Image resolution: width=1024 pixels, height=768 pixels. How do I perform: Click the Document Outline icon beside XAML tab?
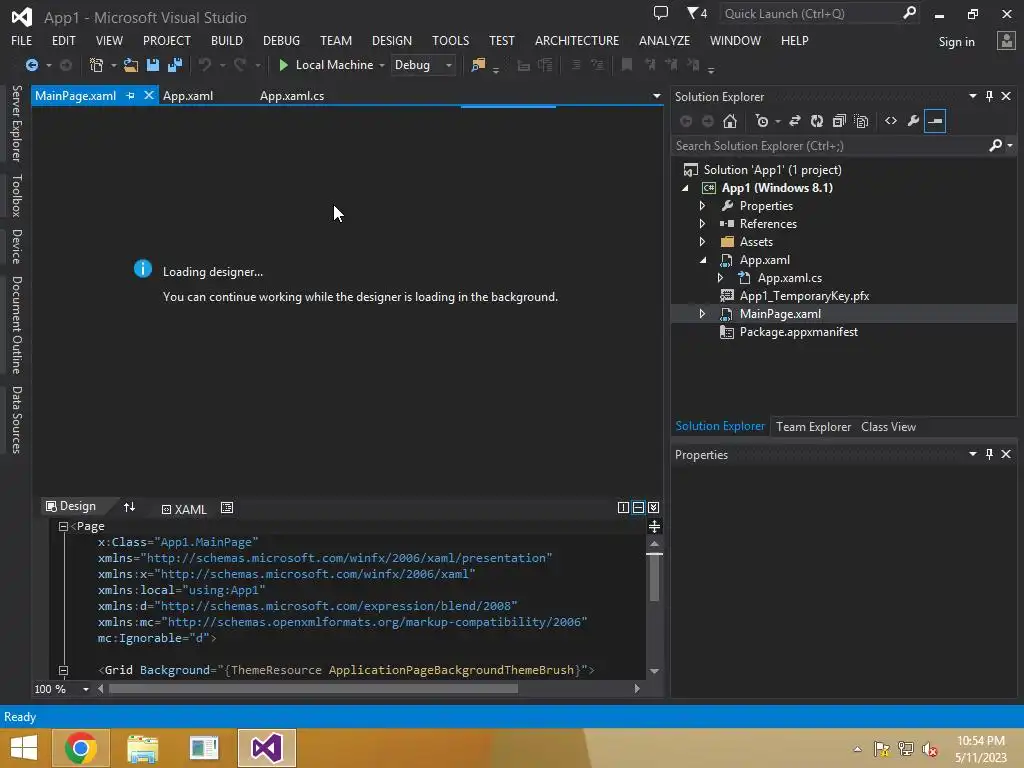click(x=227, y=507)
